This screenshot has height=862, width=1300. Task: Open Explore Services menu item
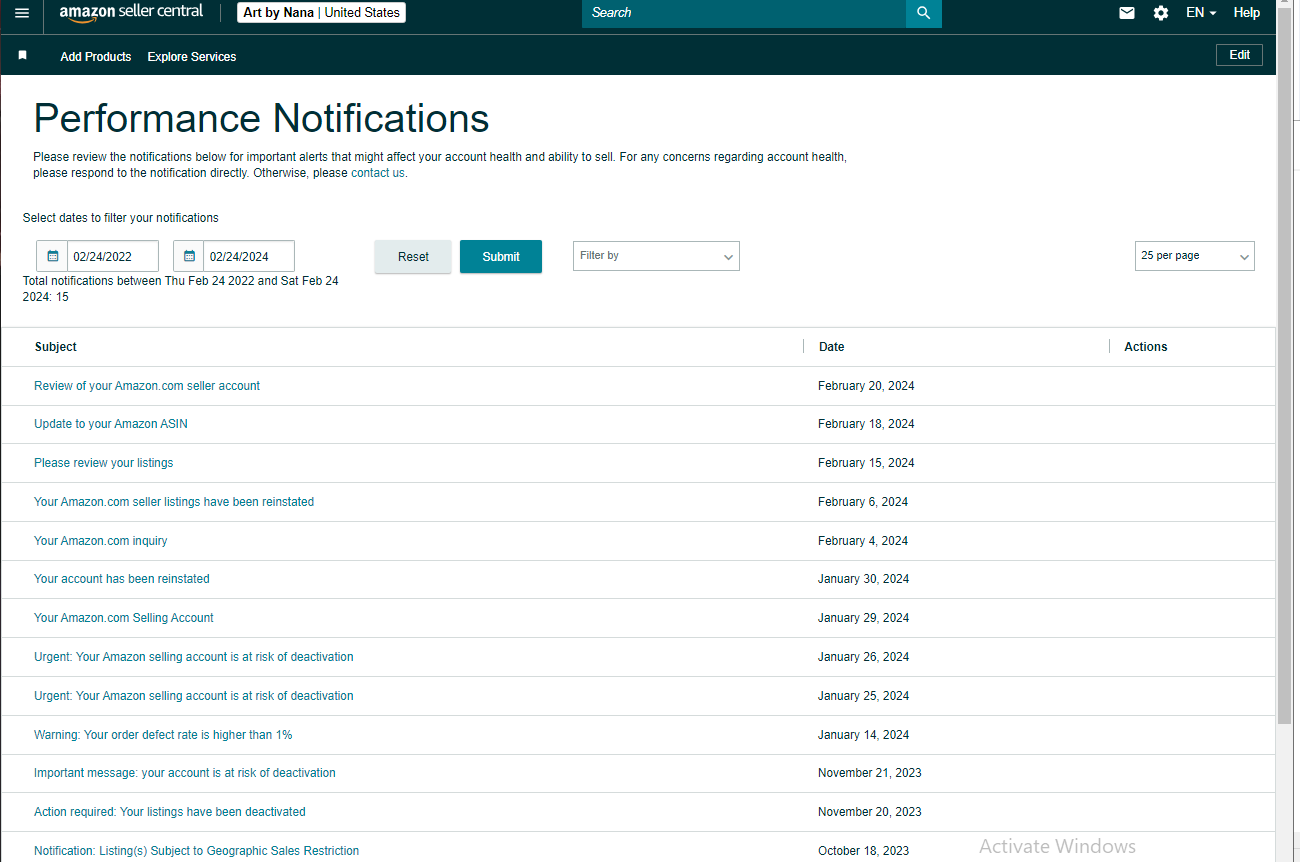coord(192,57)
